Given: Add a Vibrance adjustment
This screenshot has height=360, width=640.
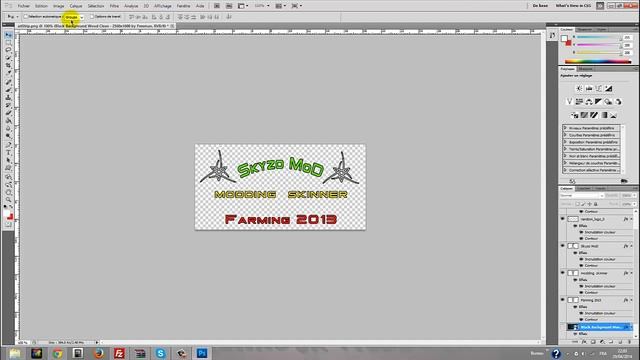Looking at the screenshot, I should 569,102.
